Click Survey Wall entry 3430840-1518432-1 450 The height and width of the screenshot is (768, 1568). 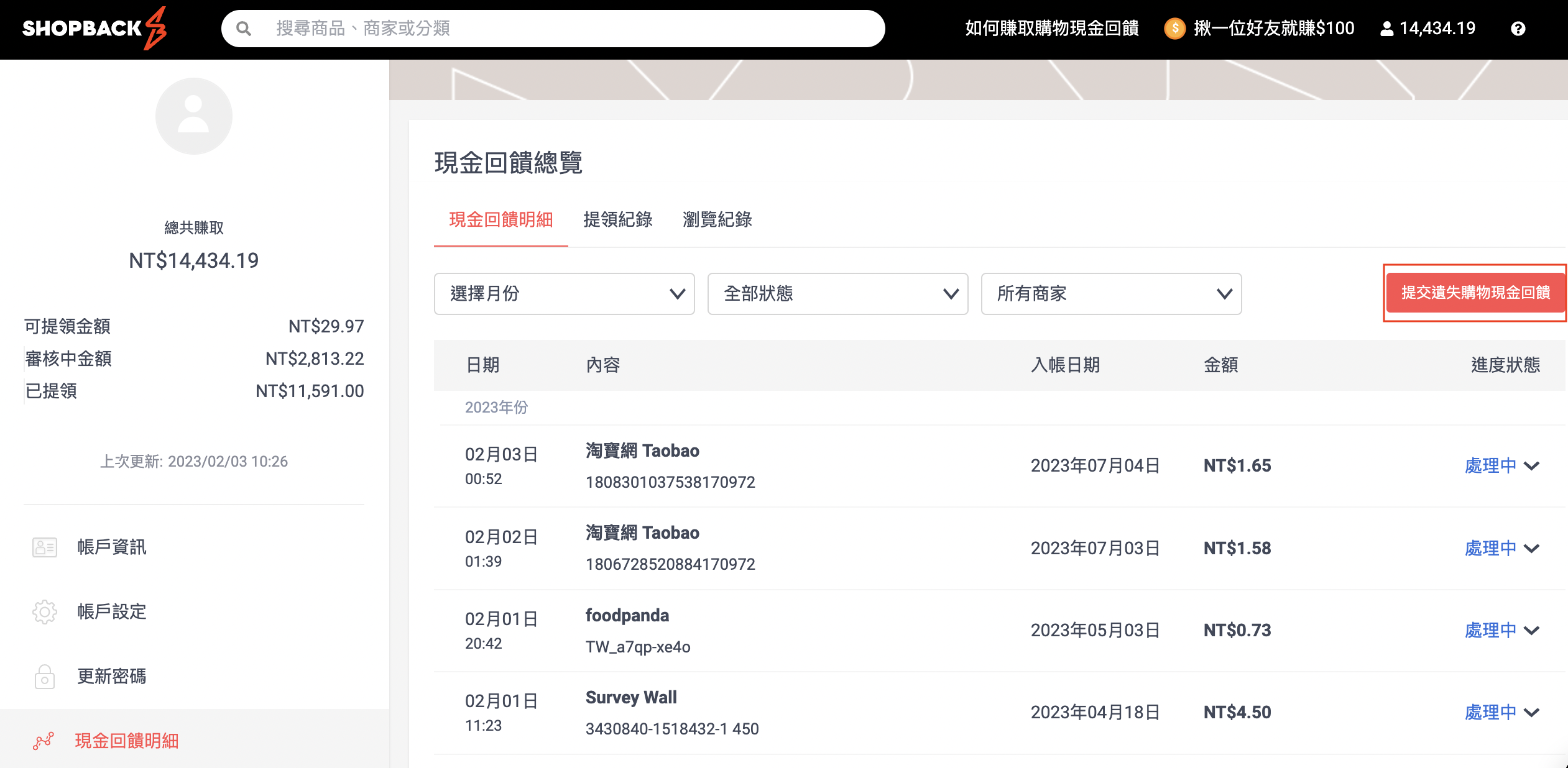pyautogui.click(x=672, y=729)
